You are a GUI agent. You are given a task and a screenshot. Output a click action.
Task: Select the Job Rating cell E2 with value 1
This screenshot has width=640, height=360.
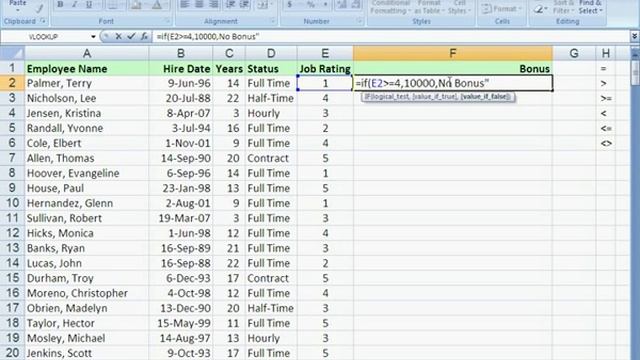pos(325,83)
